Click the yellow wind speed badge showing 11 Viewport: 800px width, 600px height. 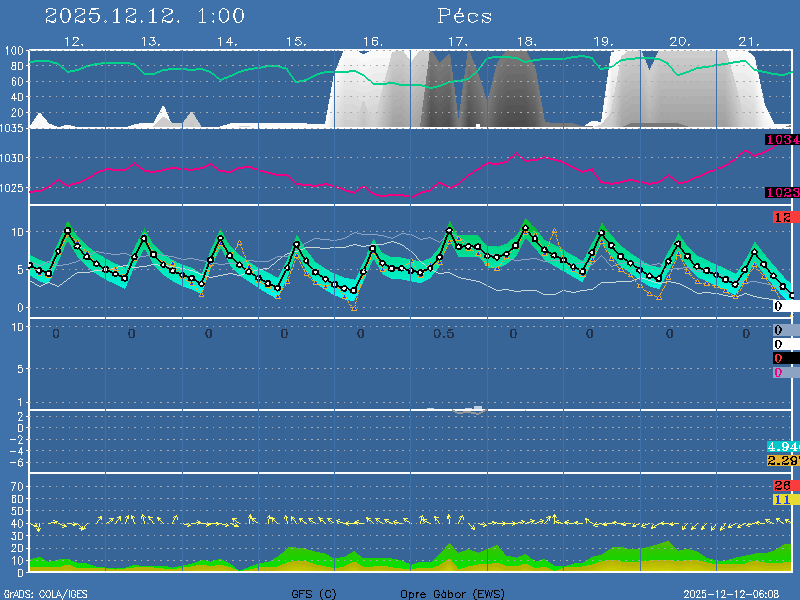[x=783, y=499]
